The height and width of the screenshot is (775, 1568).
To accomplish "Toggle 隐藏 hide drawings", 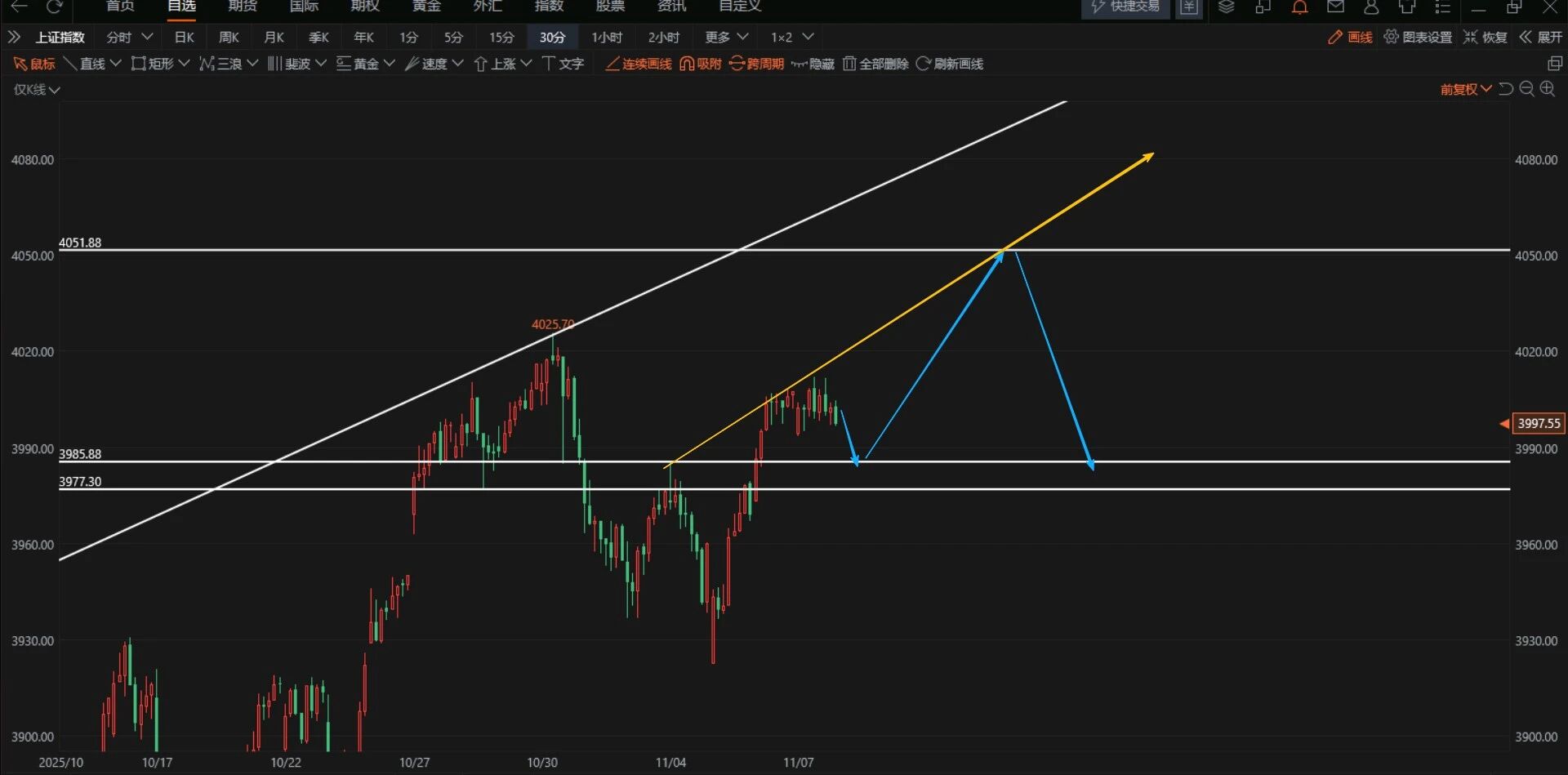I will [813, 64].
